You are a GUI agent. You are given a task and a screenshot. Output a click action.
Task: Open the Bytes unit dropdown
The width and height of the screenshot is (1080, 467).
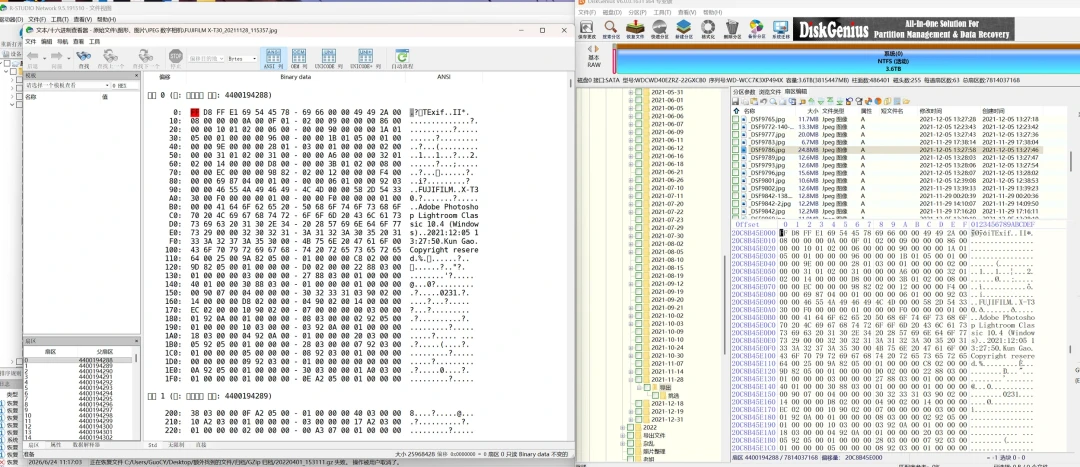pos(242,59)
